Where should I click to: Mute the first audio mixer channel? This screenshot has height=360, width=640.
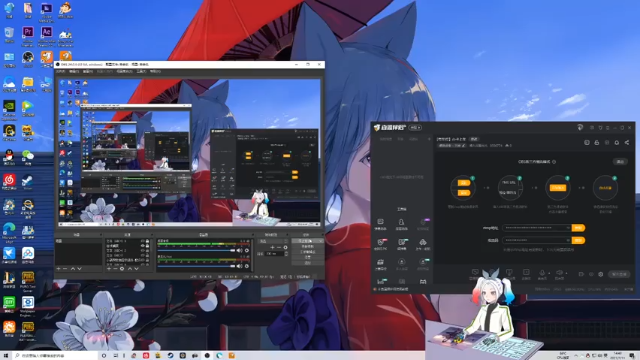[240, 250]
